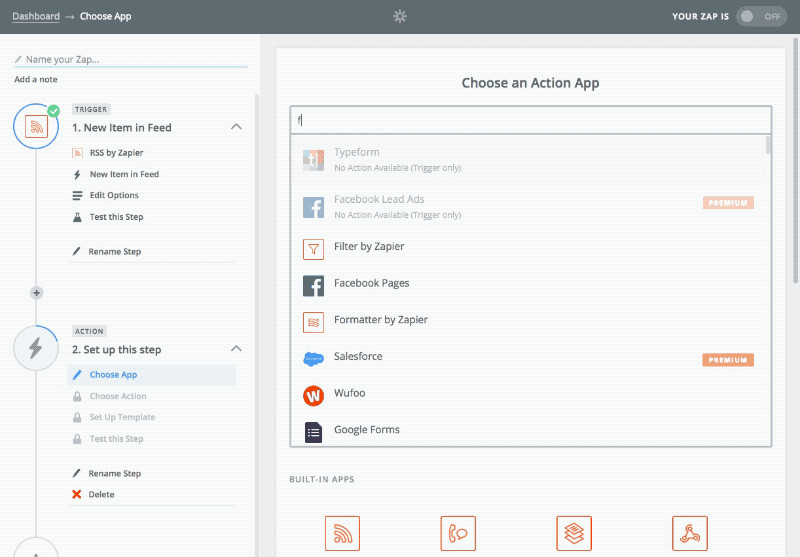The height and width of the screenshot is (557, 800).
Task: Click the lightning bolt action step icon
Action: pyautogui.click(x=36, y=348)
